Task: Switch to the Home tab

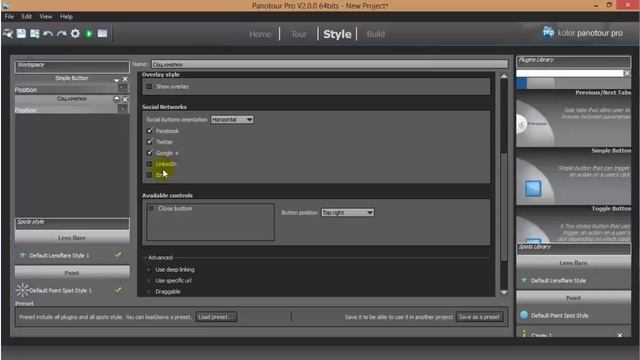Action: click(260, 34)
